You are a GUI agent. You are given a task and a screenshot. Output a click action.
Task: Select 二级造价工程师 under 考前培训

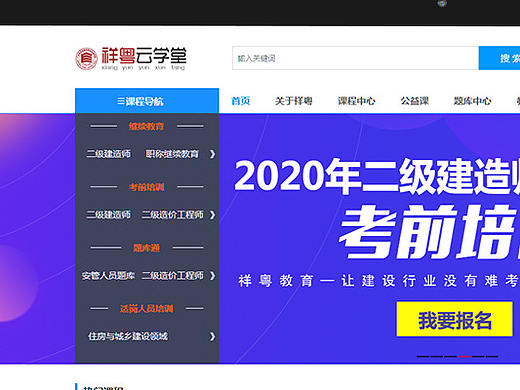point(172,215)
